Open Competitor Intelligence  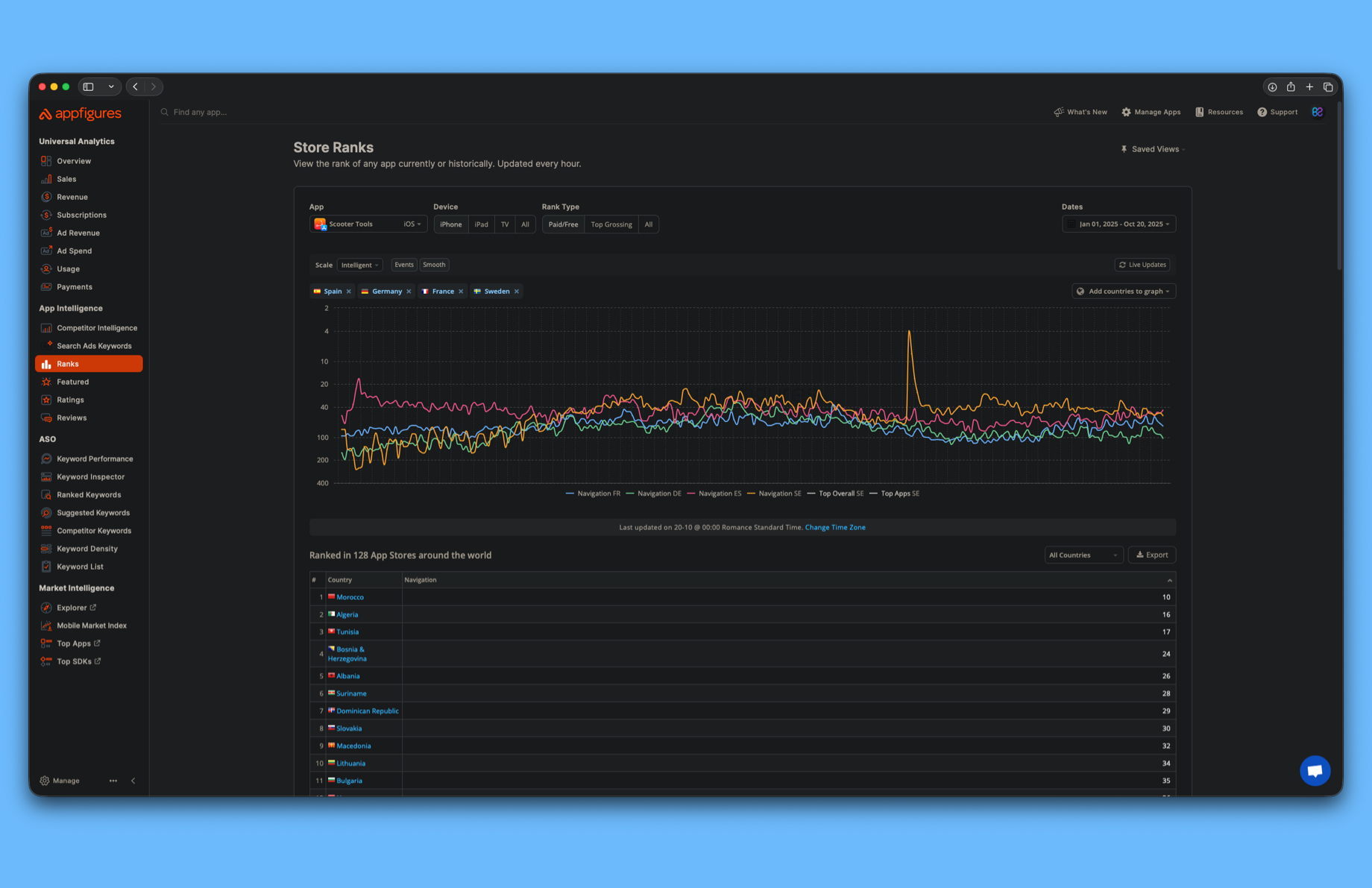(97, 327)
